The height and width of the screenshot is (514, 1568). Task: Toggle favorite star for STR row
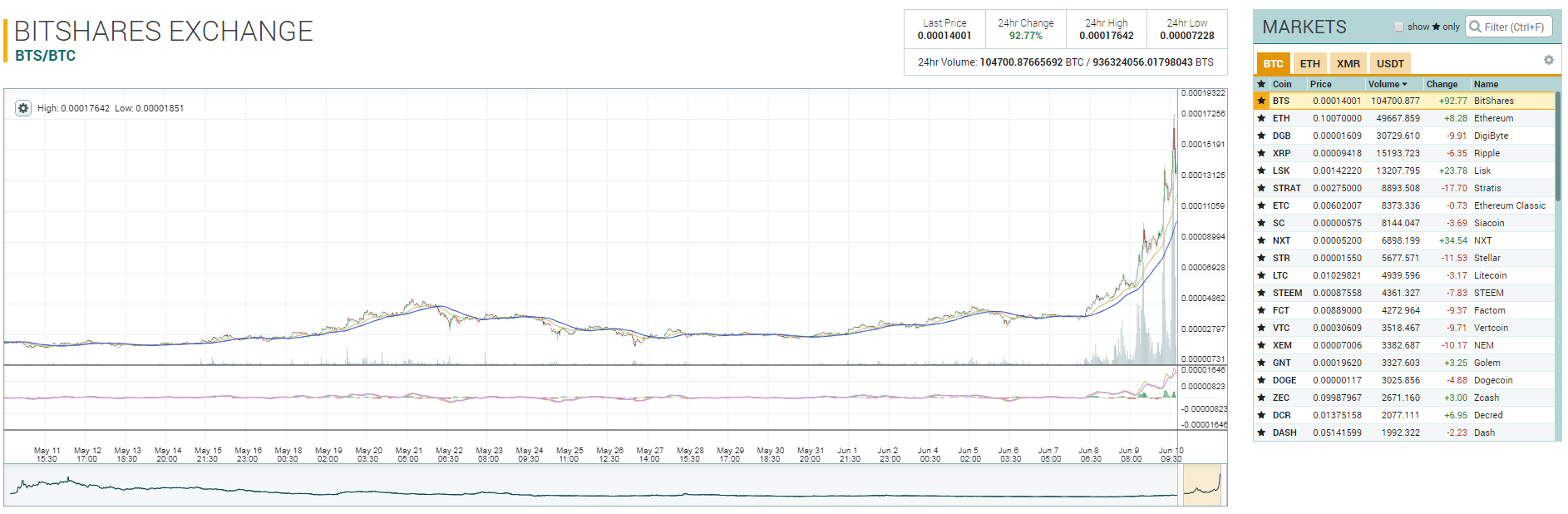click(x=1261, y=258)
